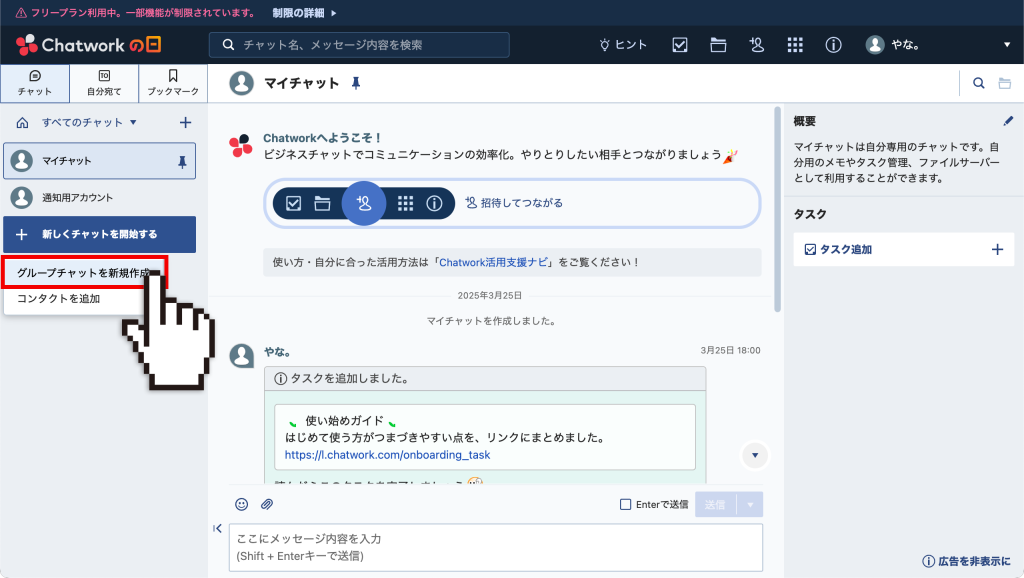Open the ヒント panel in top navigation
This screenshot has height=578, width=1024.
[622, 45]
